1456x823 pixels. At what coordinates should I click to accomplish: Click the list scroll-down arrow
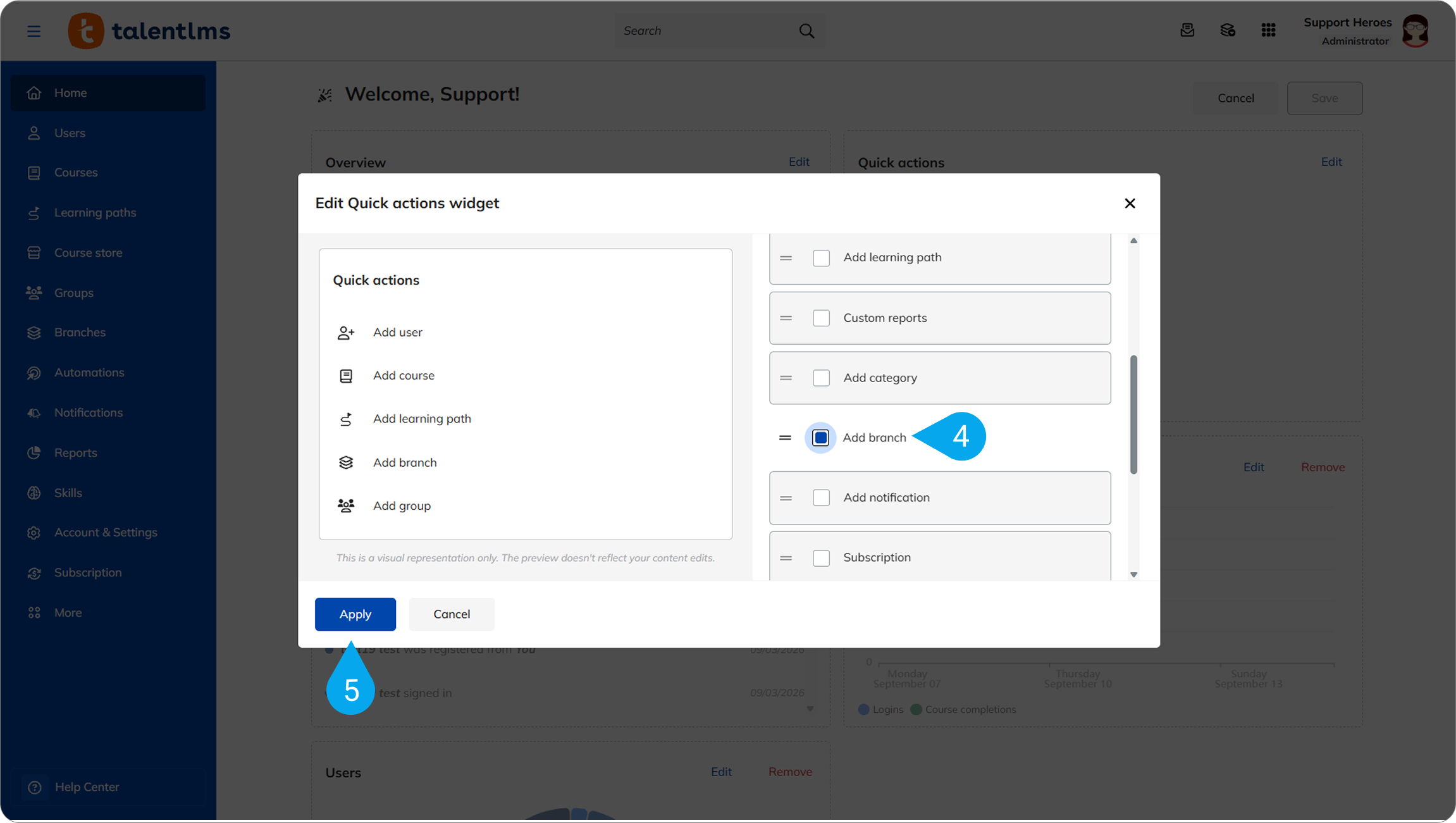[x=1133, y=574]
